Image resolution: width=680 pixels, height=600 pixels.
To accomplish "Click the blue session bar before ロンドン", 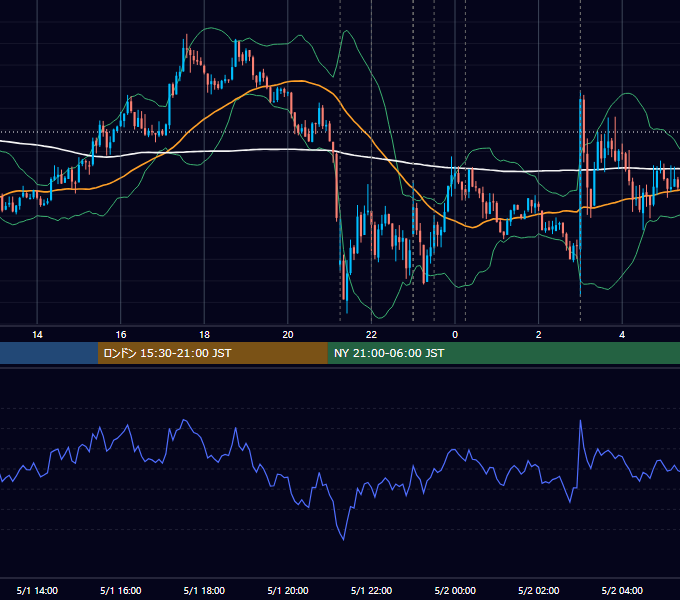I will click(49, 353).
